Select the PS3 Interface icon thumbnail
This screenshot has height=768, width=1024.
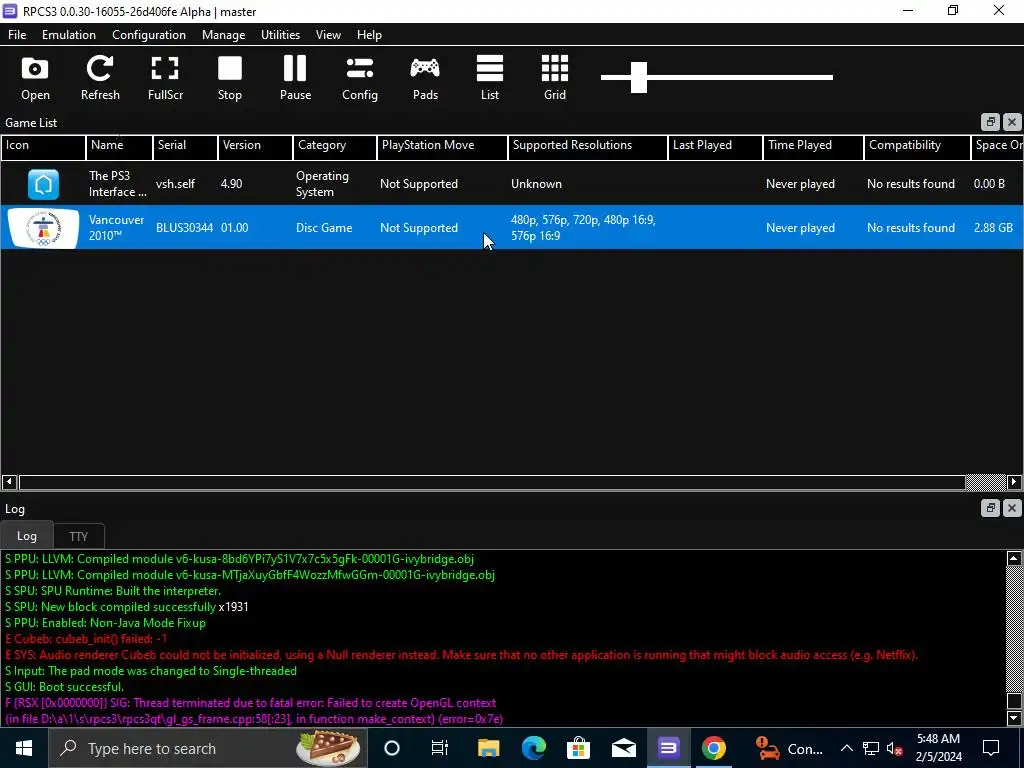tap(43, 184)
